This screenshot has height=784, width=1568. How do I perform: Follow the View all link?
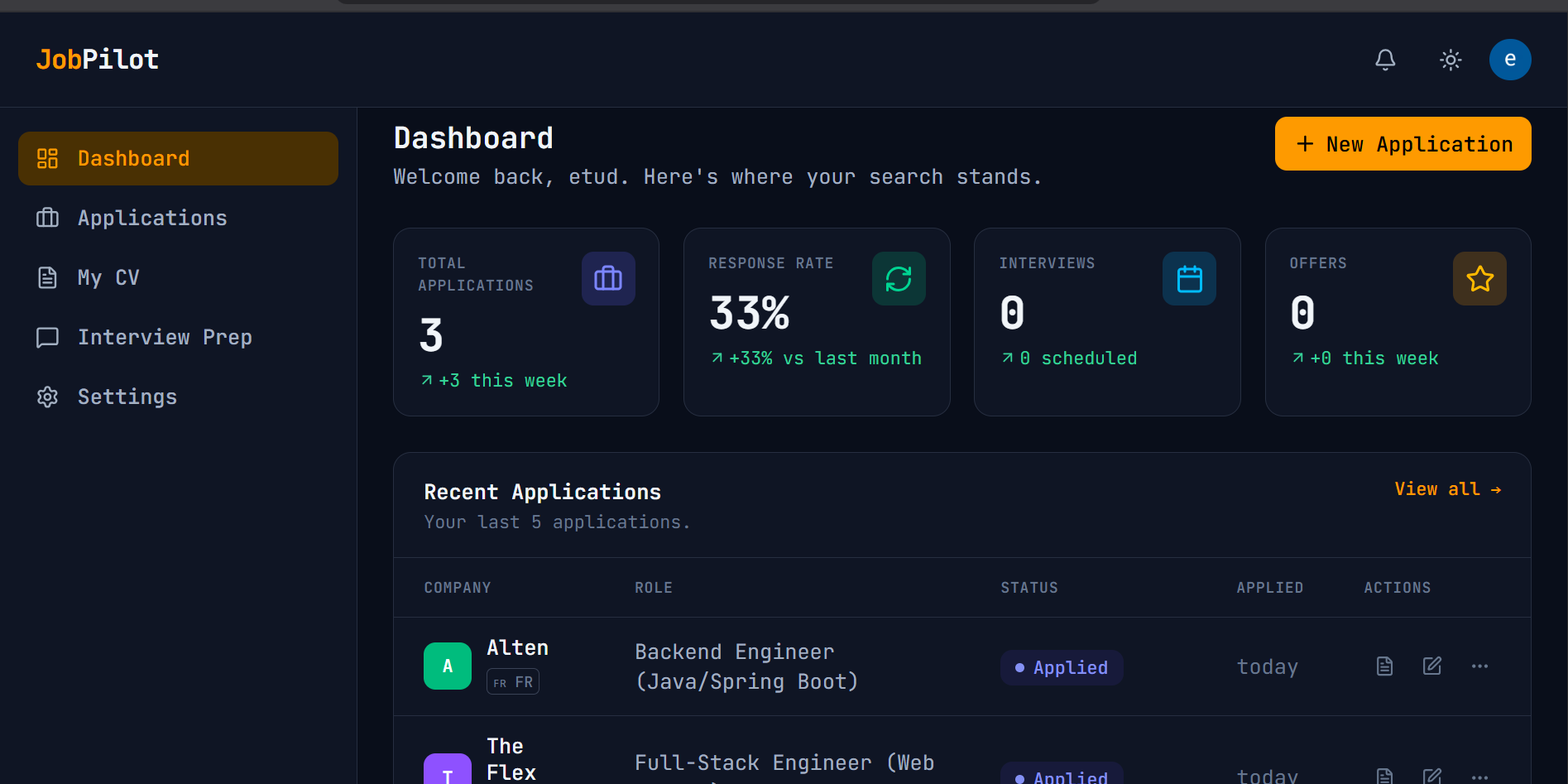(x=1448, y=489)
